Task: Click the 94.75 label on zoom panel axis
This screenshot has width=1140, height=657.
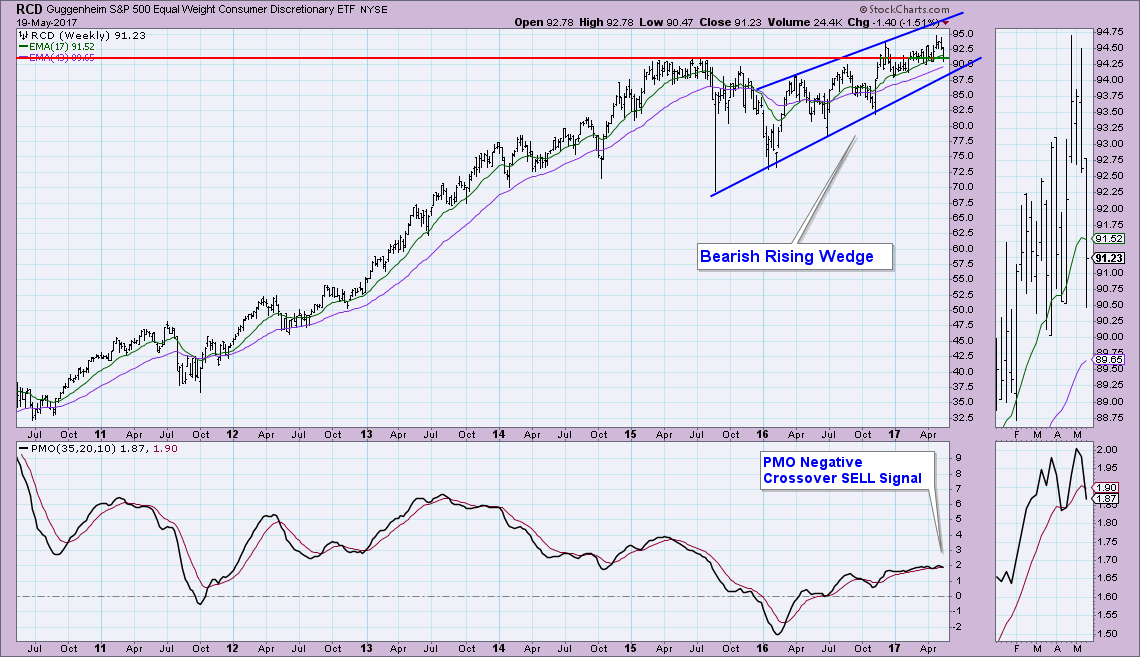Action: pyautogui.click(x=1108, y=31)
